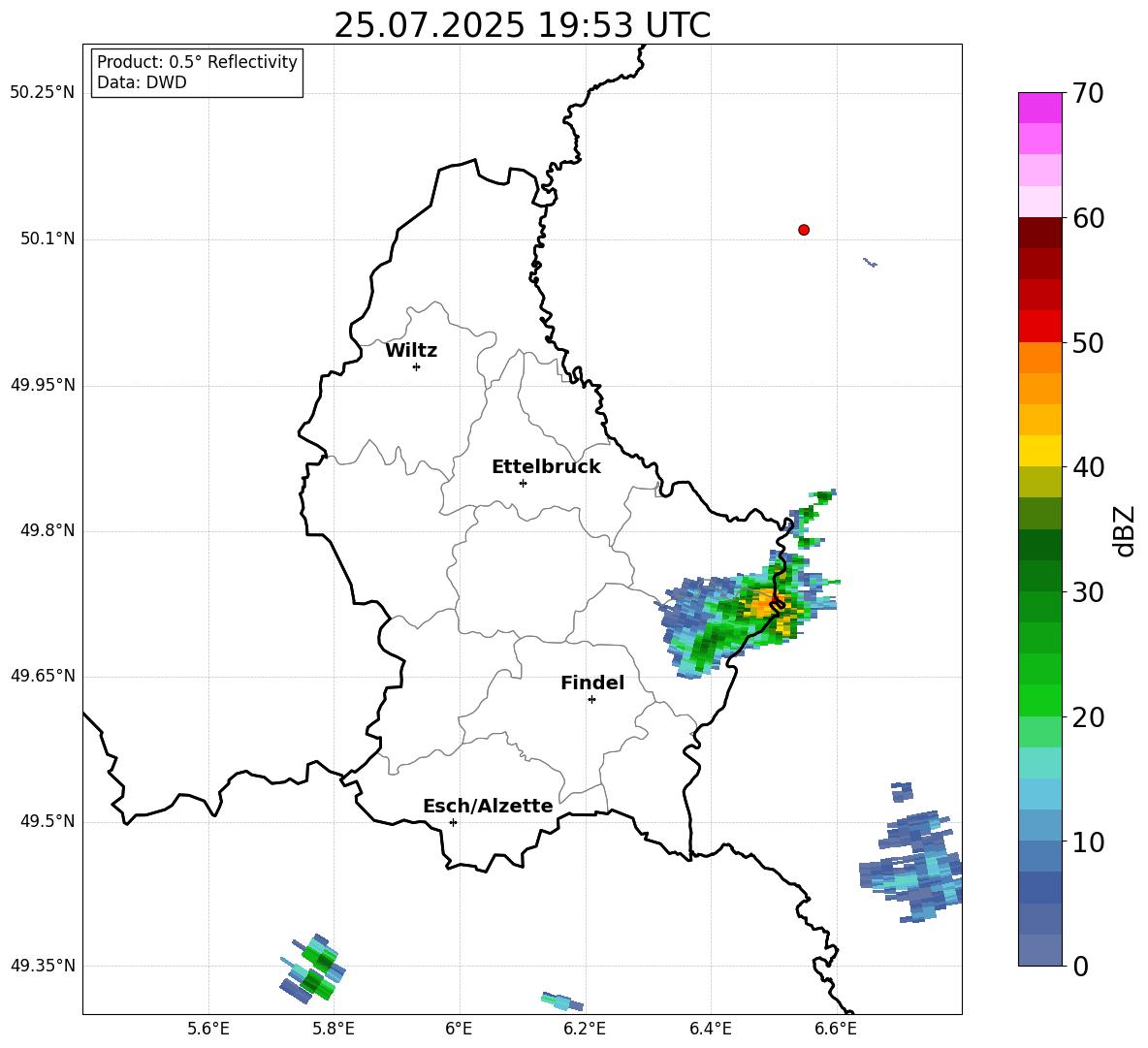Click the 6.6°E longitude label
The height and width of the screenshot is (1048, 1148).
[836, 1029]
